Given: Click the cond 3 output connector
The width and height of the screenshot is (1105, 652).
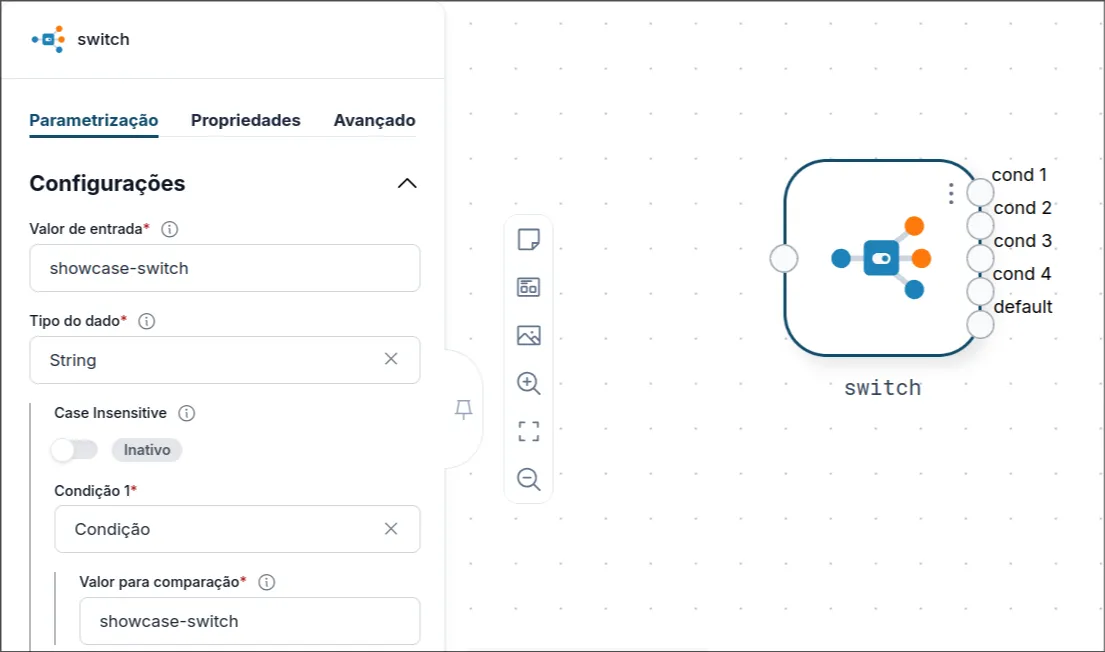Looking at the screenshot, I should pyautogui.click(x=980, y=259).
